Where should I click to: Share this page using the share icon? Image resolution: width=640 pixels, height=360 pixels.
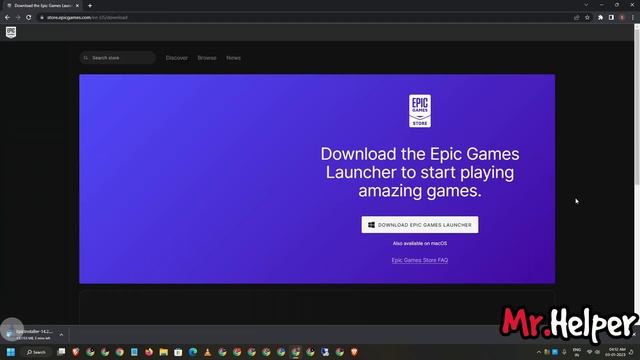(x=577, y=18)
